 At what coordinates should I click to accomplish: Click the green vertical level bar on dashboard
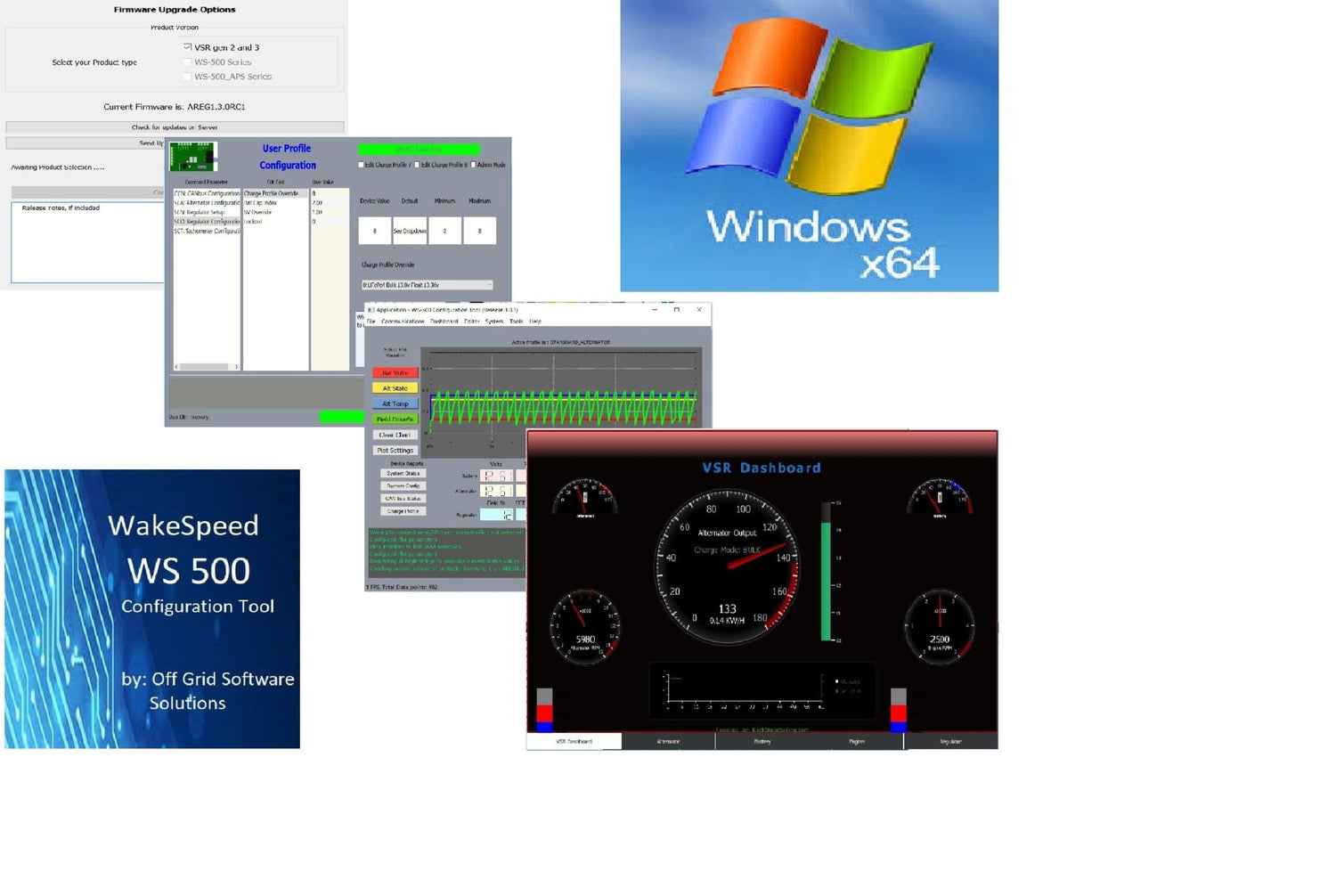click(x=826, y=581)
